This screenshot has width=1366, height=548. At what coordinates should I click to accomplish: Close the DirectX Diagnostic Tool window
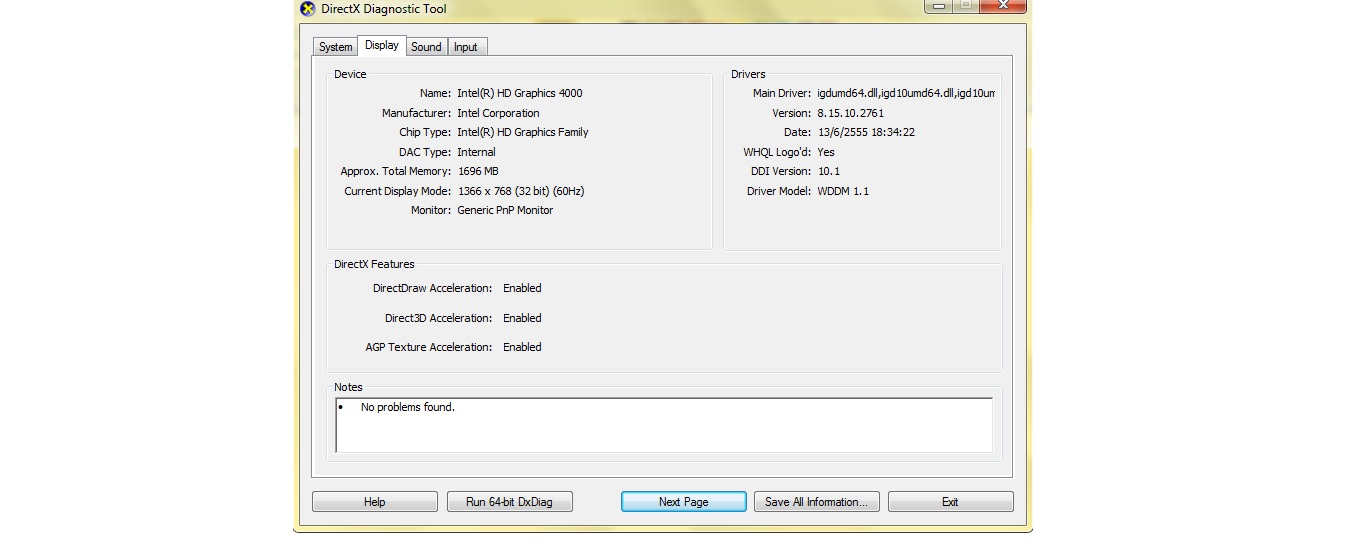(x=1002, y=5)
